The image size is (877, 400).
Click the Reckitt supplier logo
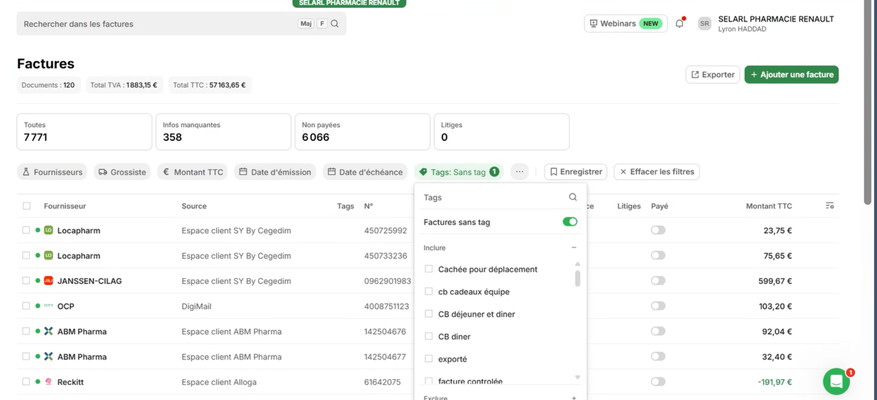(x=48, y=382)
